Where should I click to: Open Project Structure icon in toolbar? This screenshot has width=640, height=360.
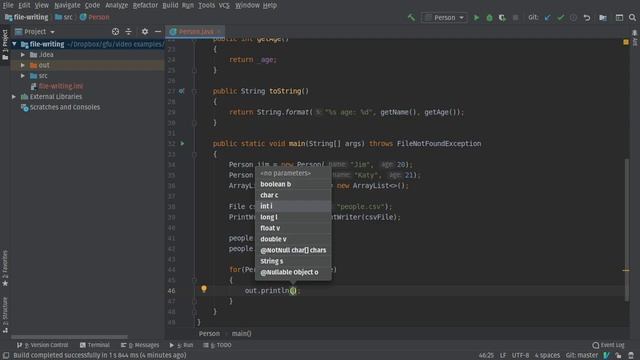[x=603, y=18]
